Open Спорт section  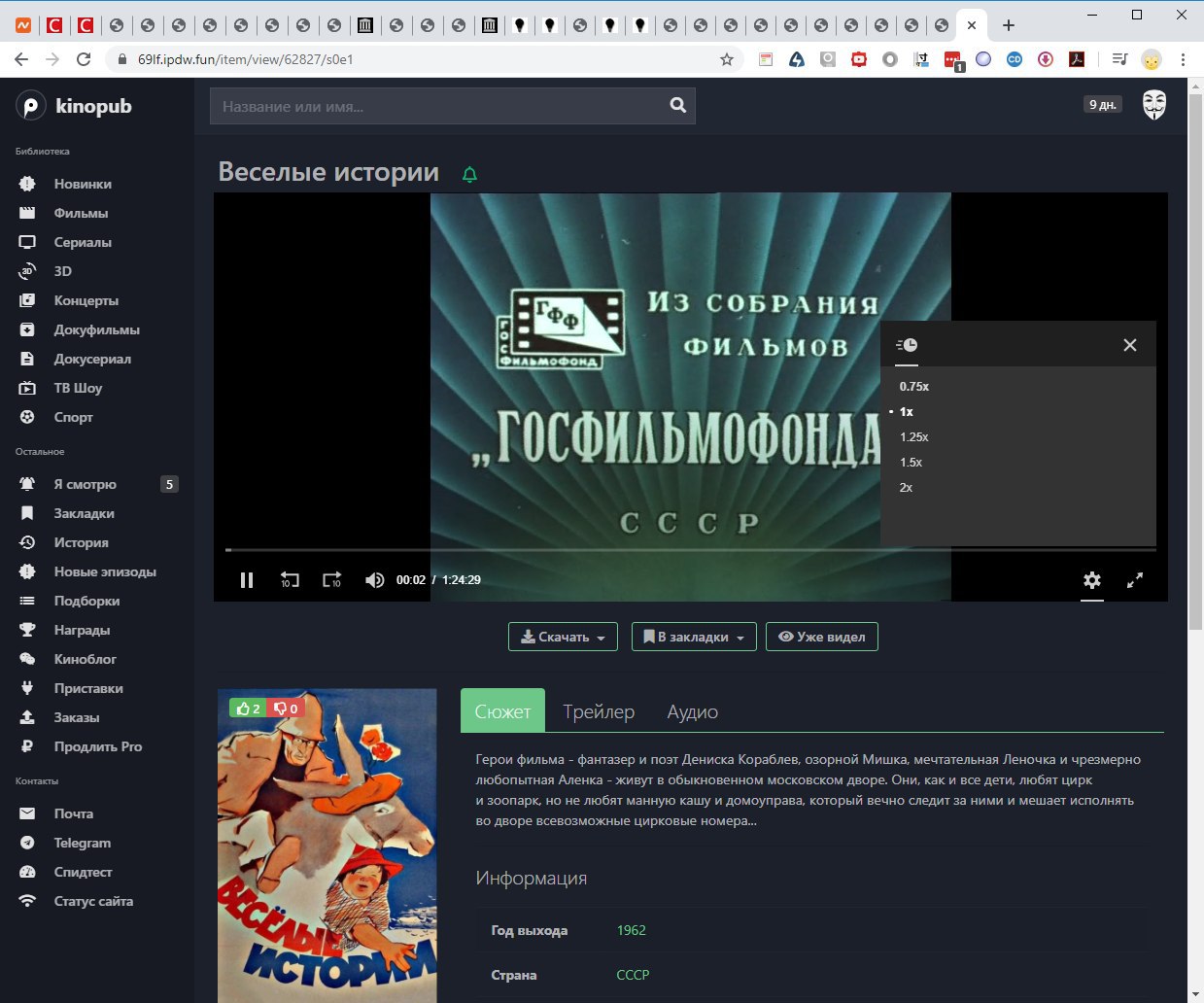point(74,417)
